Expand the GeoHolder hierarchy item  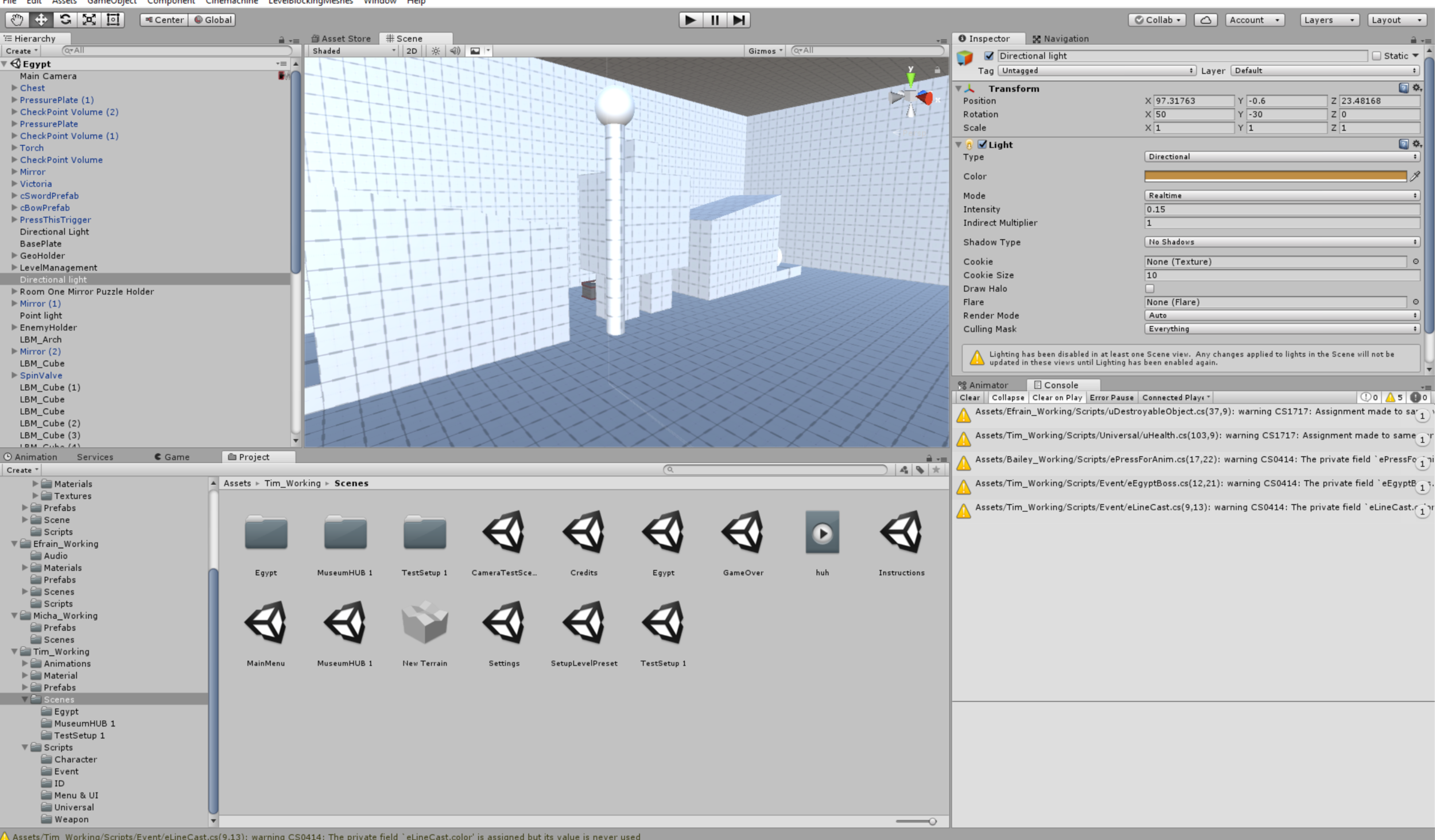pos(14,256)
